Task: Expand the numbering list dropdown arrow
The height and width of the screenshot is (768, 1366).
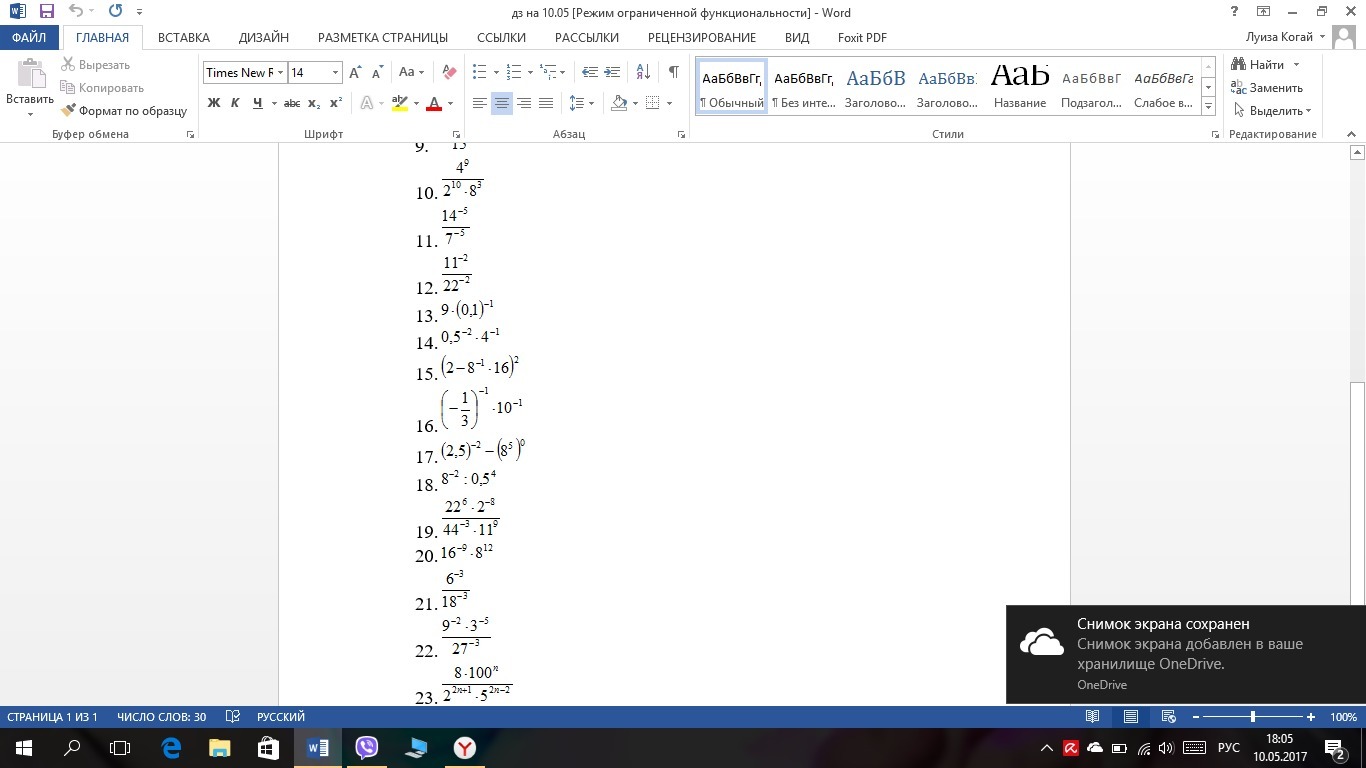Action: click(x=529, y=73)
